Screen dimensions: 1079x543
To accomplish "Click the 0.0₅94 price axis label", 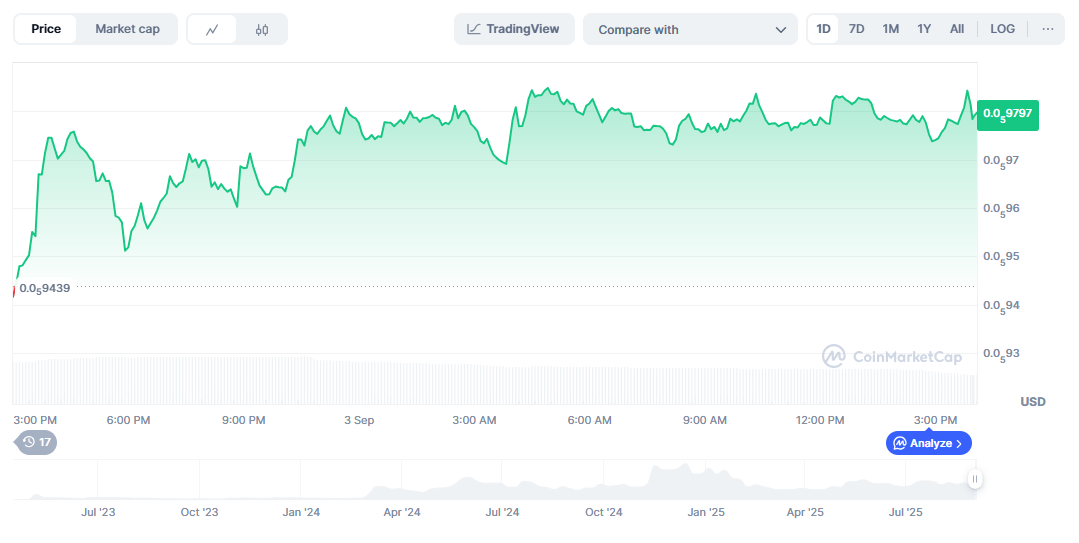I will click(1001, 306).
